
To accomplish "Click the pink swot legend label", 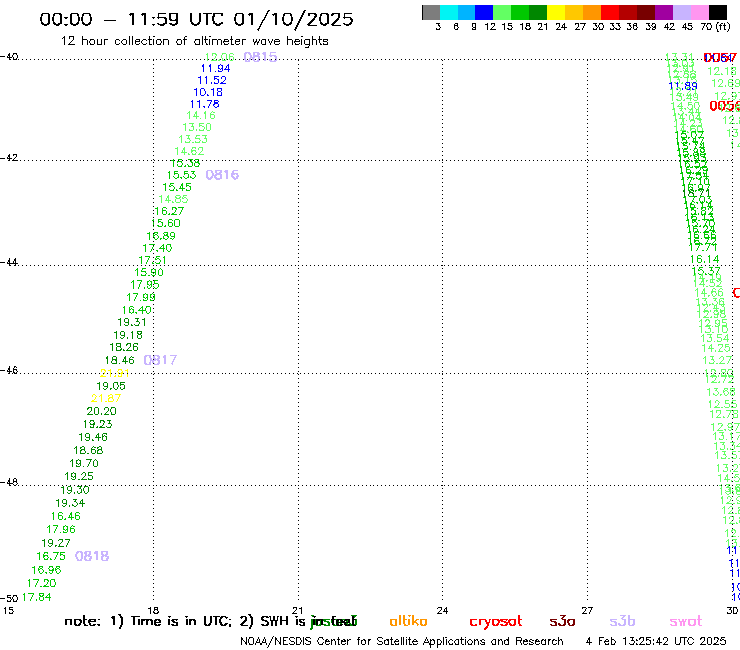I will pos(686,621).
